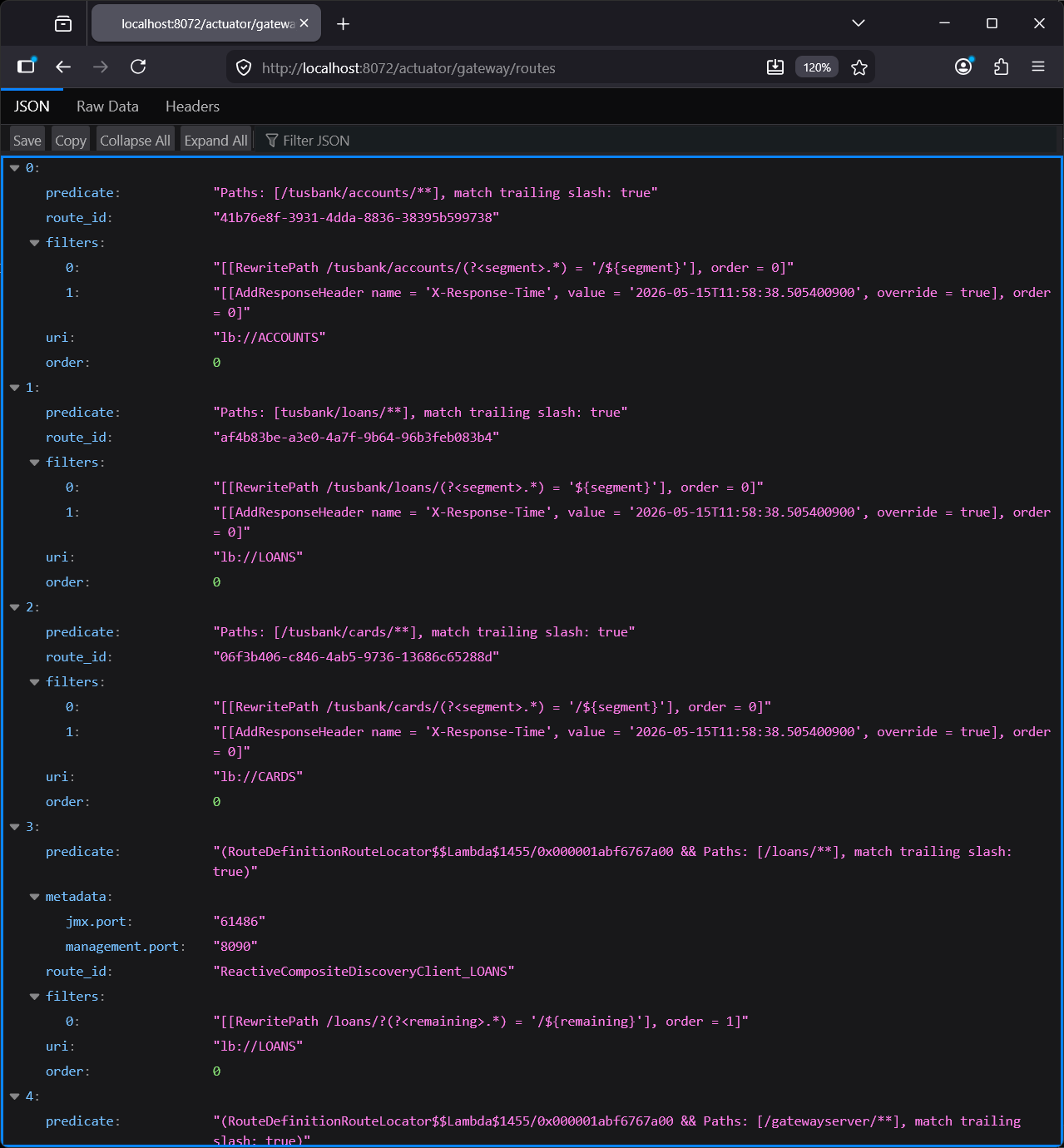Select RewritePath /tusbank/cards filter value
The height and width of the screenshot is (1148, 1064).
coord(492,707)
